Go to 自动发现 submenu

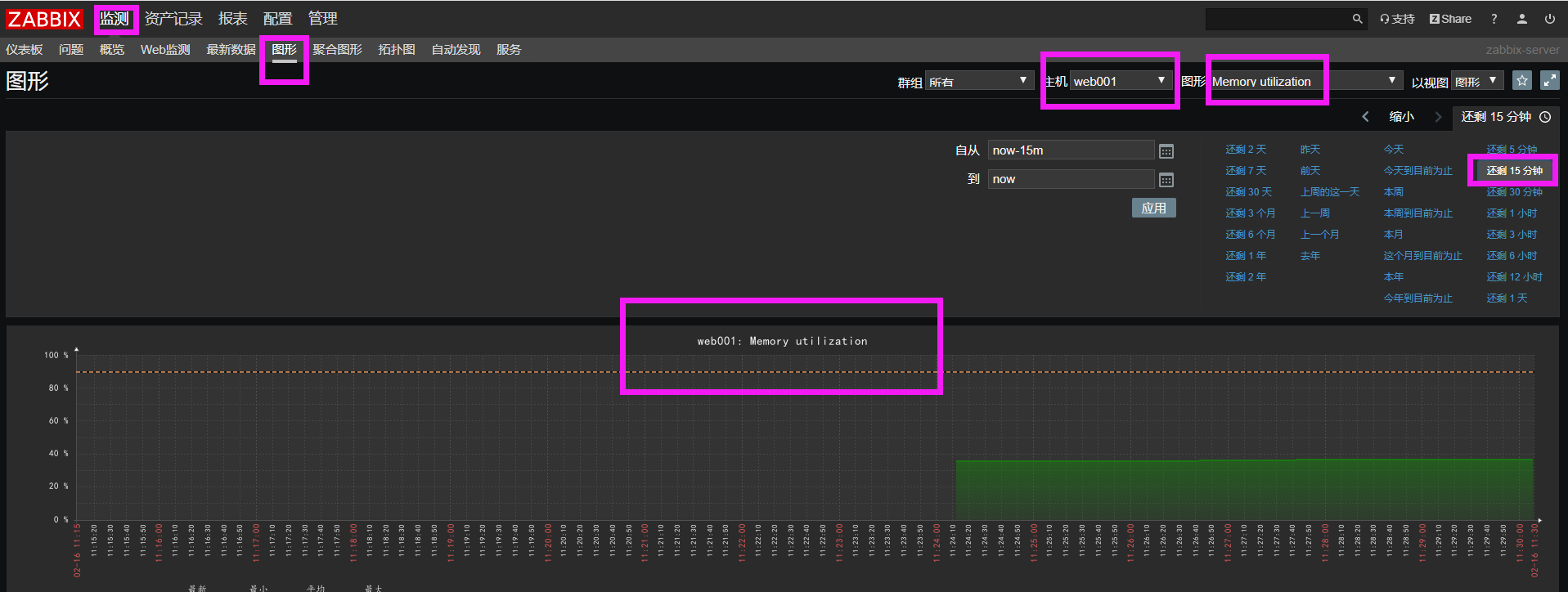click(456, 50)
